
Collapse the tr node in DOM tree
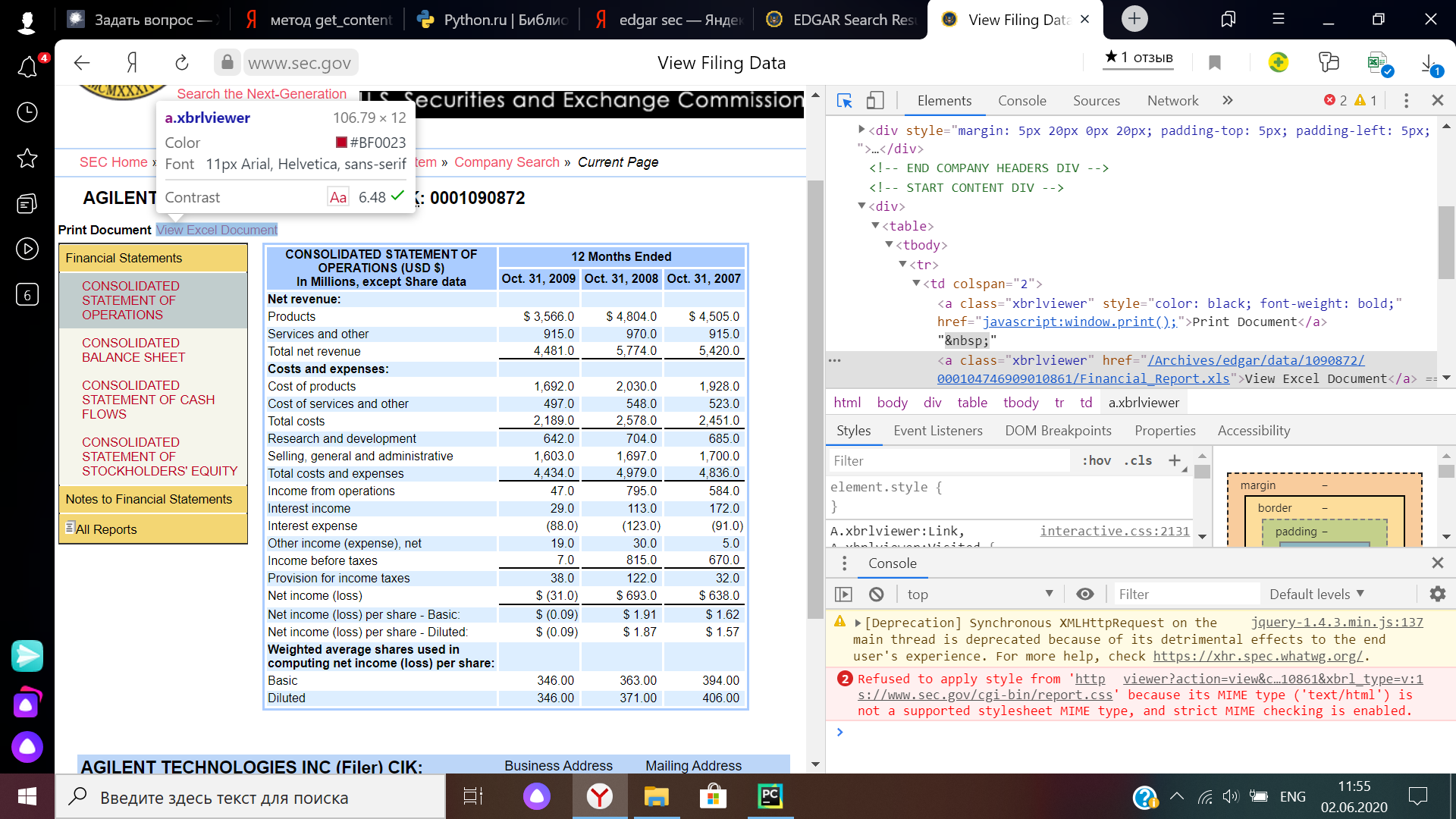902,264
